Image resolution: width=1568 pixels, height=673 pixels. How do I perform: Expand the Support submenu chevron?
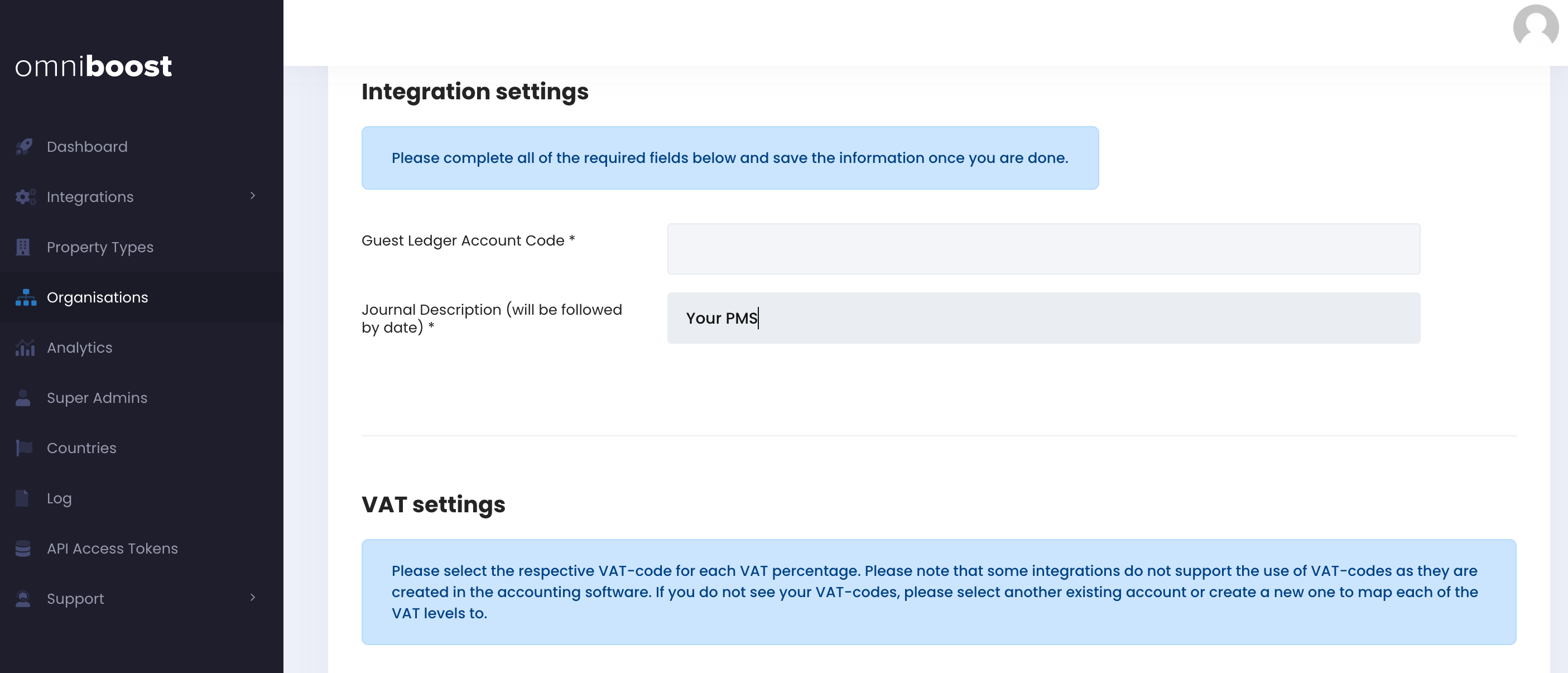pyautogui.click(x=253, y=598)
